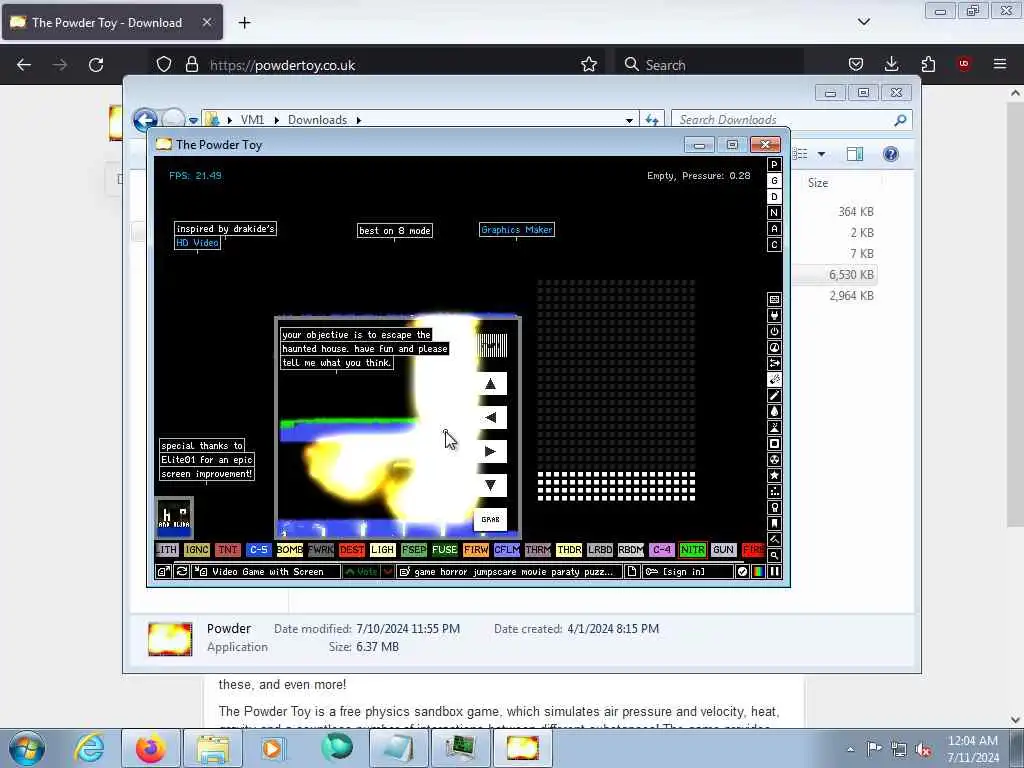Toggle the C console option
The height and width of the screenshot is (768, 1024).
click(774, 244)
